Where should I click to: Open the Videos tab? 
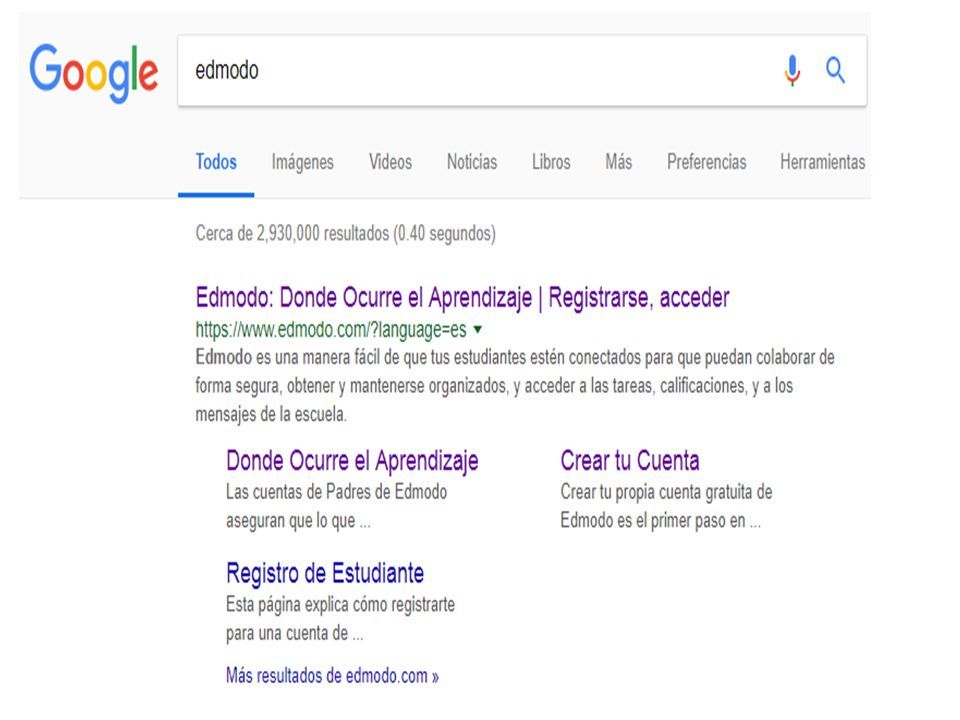click(390, 162)
